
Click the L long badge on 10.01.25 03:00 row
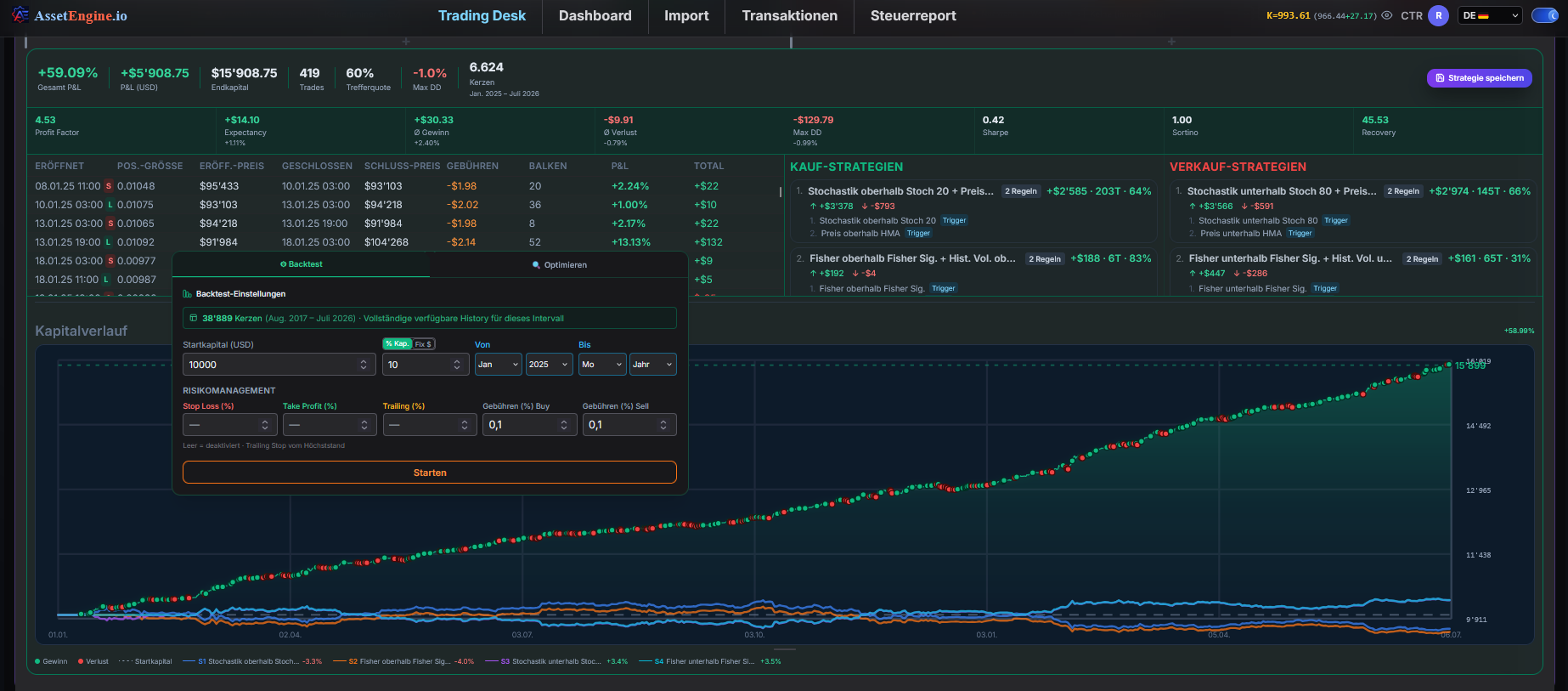(109, 205)
